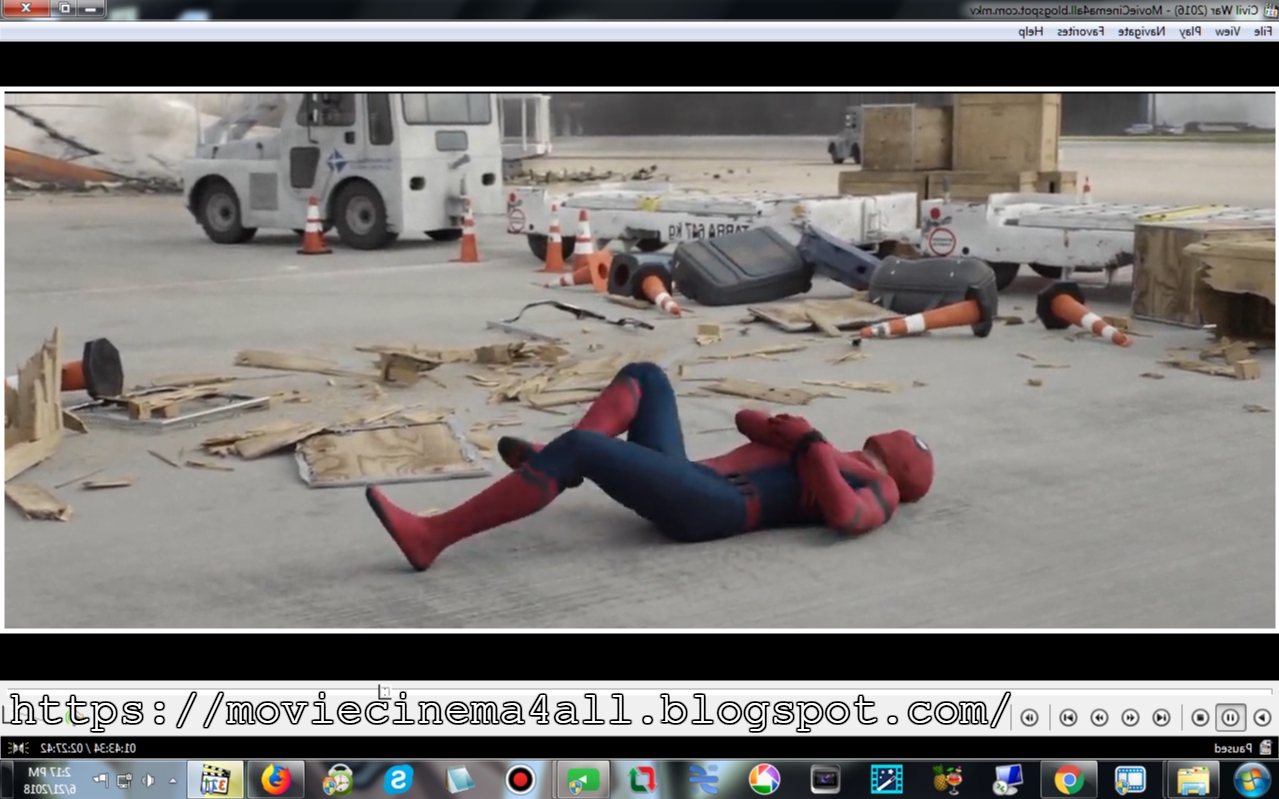This screenshot has height=799, width=1279.
Task: Click the player icon in the title bar
Action: coord(1270,9)
